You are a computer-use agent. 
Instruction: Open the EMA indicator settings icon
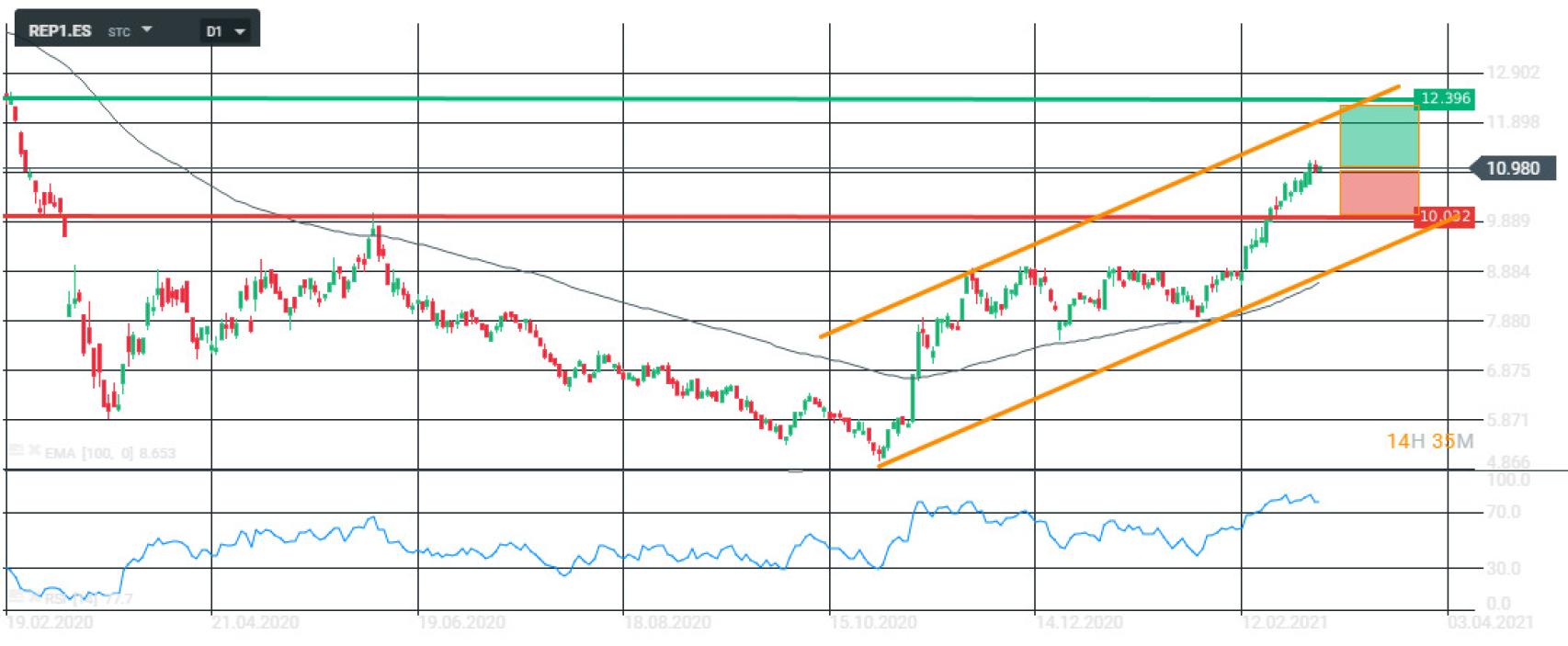(16, 451)
